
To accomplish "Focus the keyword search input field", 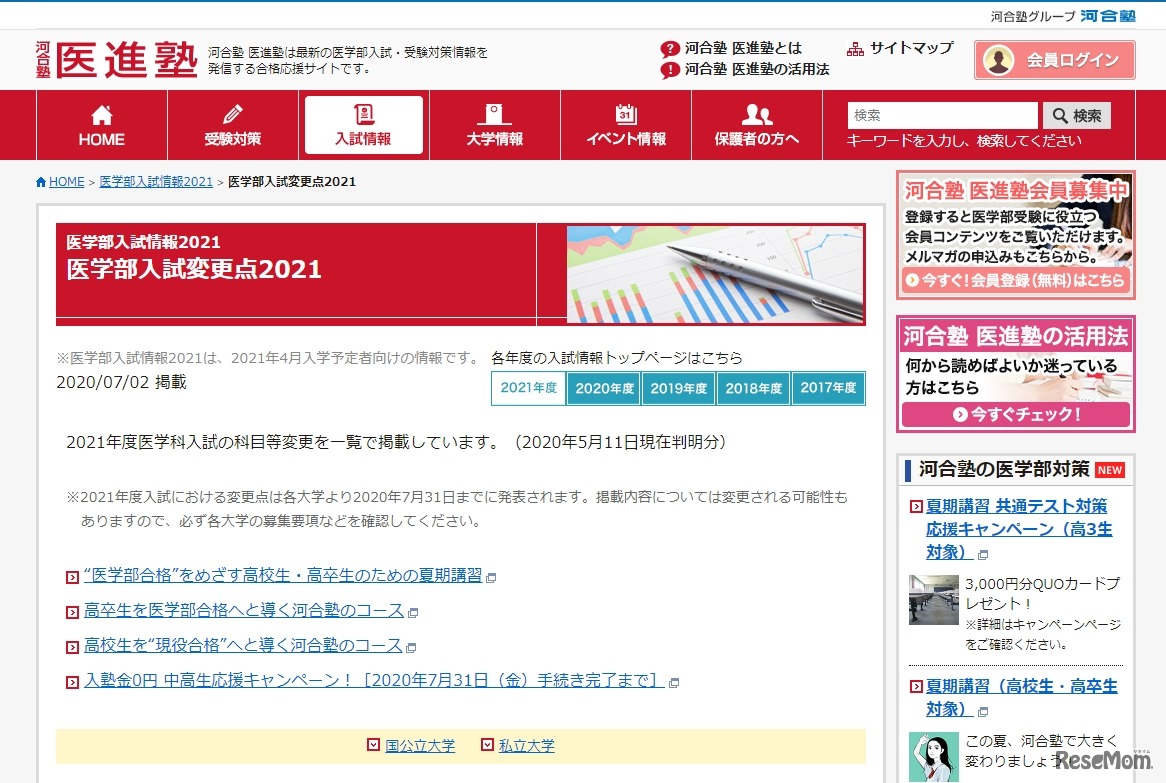I will click(942, 115).
